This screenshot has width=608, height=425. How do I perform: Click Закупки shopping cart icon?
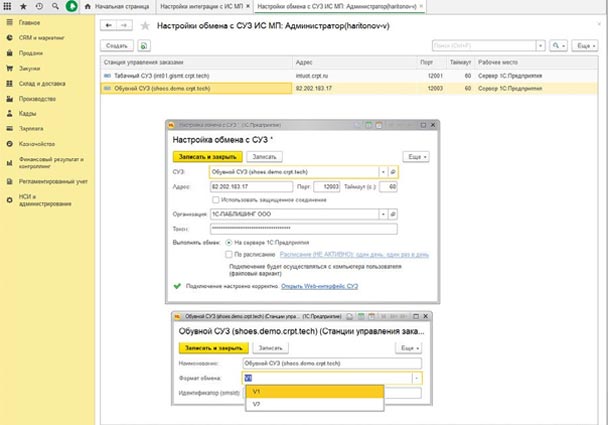click(10, 68)
